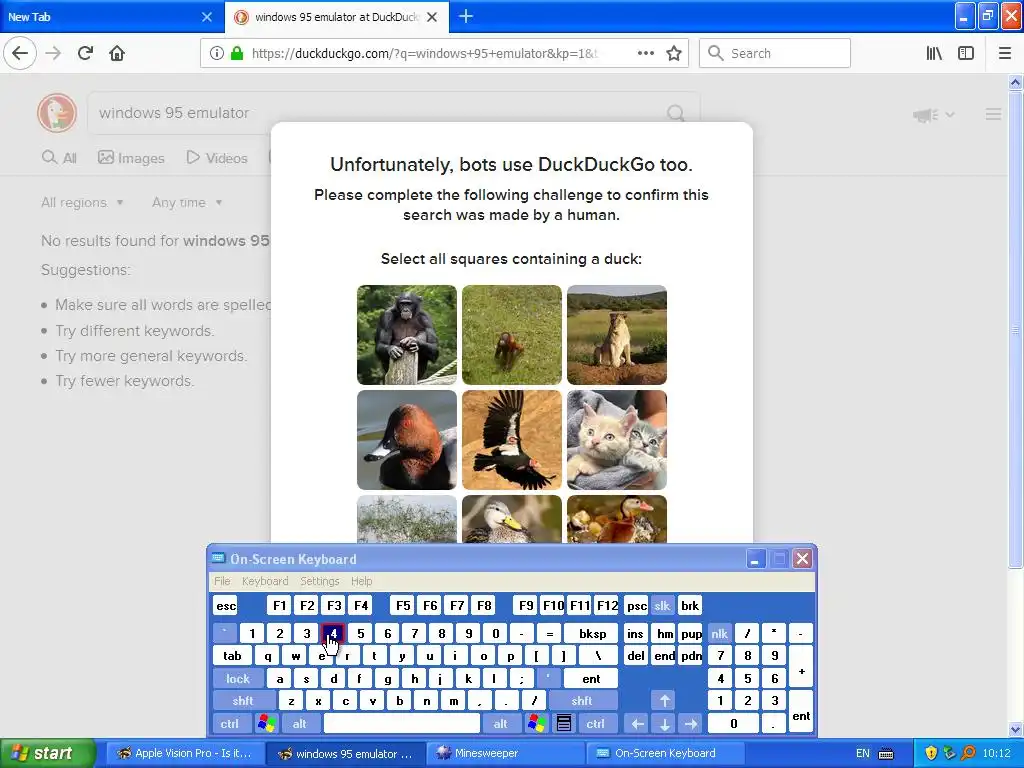
Task: Click the tab key on keyboard
Action: pos(232,656)
